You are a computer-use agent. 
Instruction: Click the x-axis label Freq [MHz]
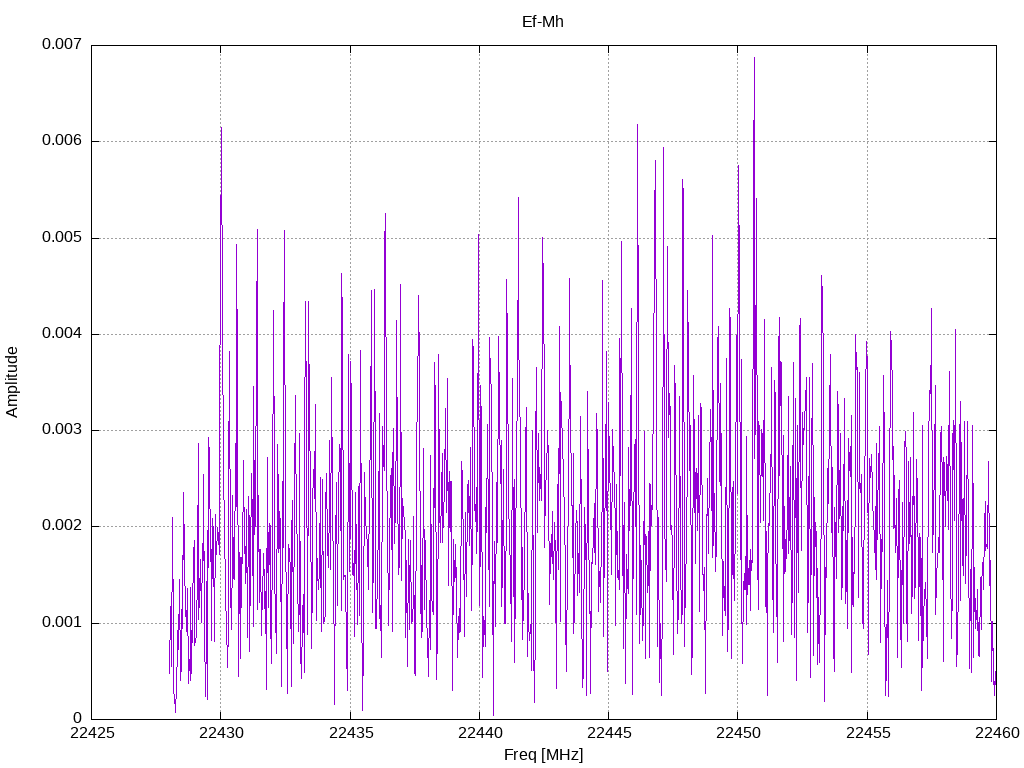coord(543,754)
